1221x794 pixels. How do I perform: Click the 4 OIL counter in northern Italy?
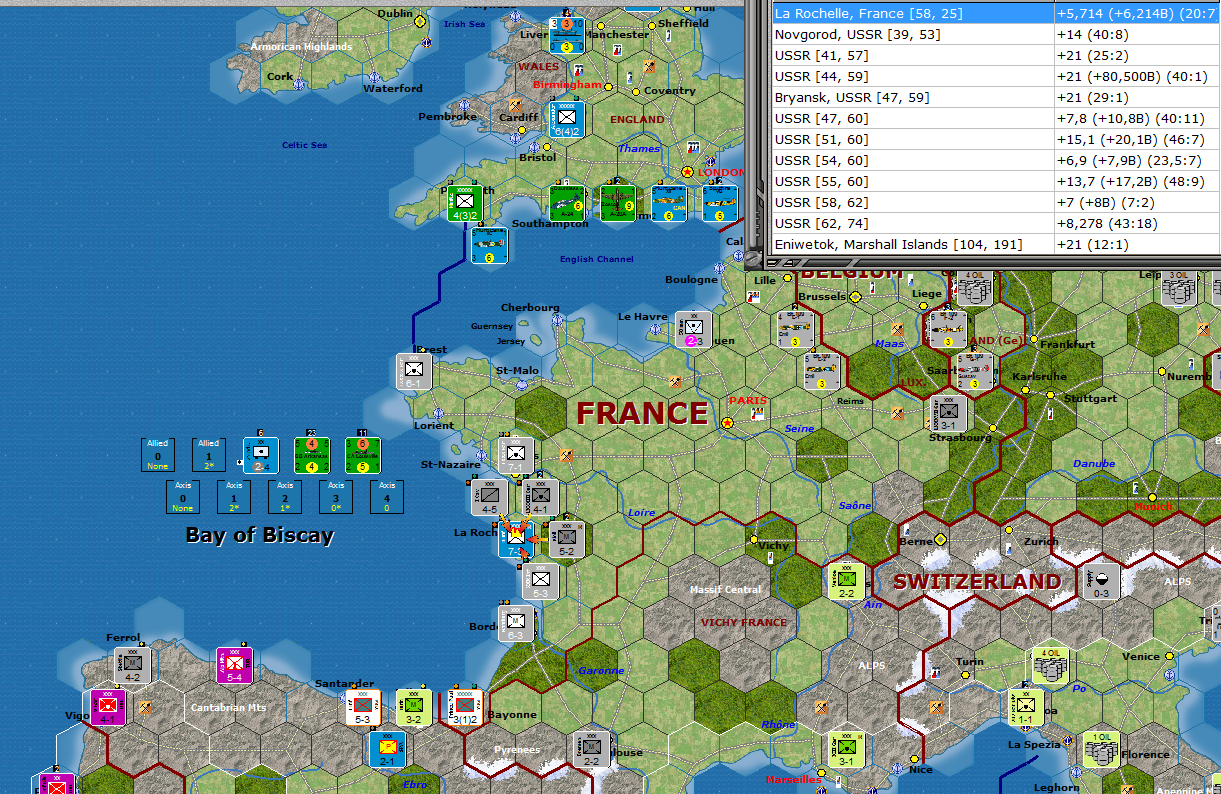(x=1050, y=666)
